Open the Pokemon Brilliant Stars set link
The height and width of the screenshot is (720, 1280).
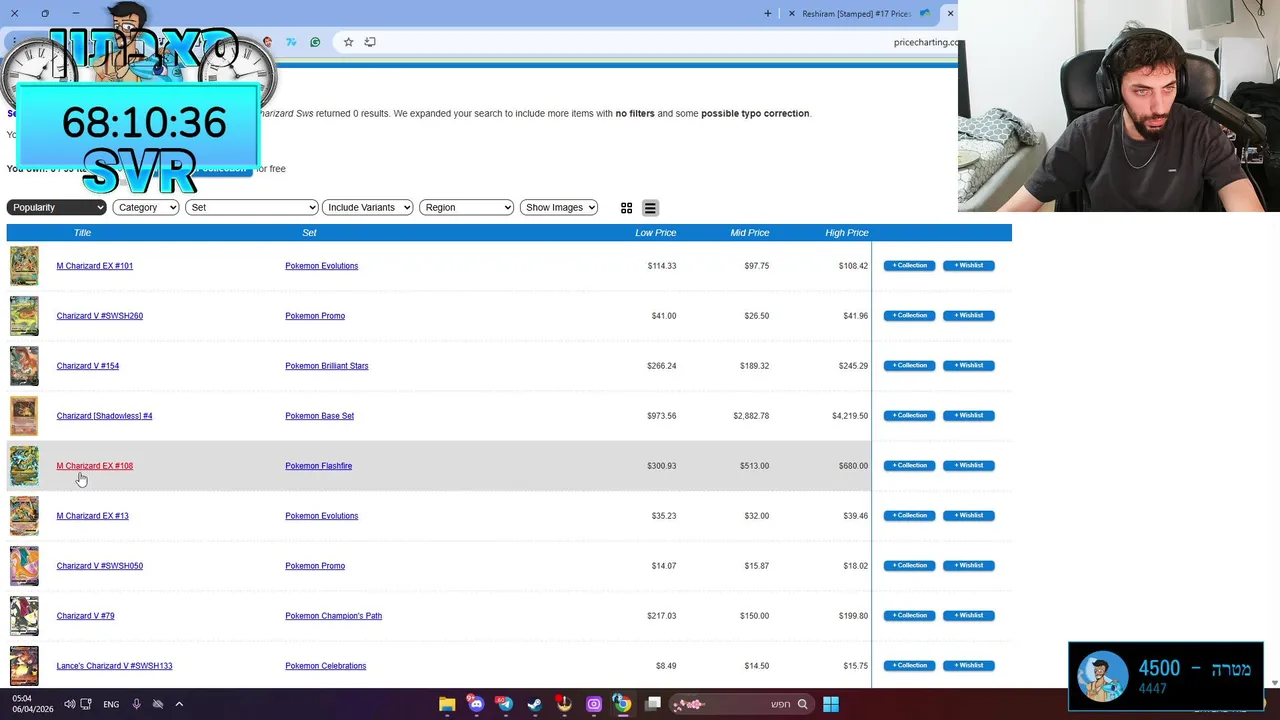[327, 366]
